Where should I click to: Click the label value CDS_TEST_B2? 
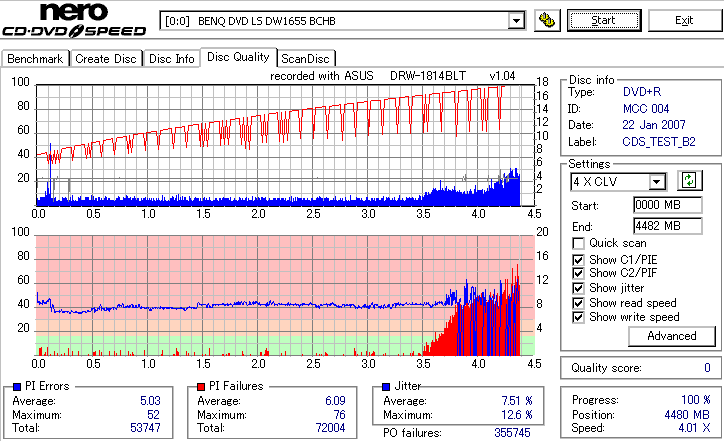(x=659, y=142)
